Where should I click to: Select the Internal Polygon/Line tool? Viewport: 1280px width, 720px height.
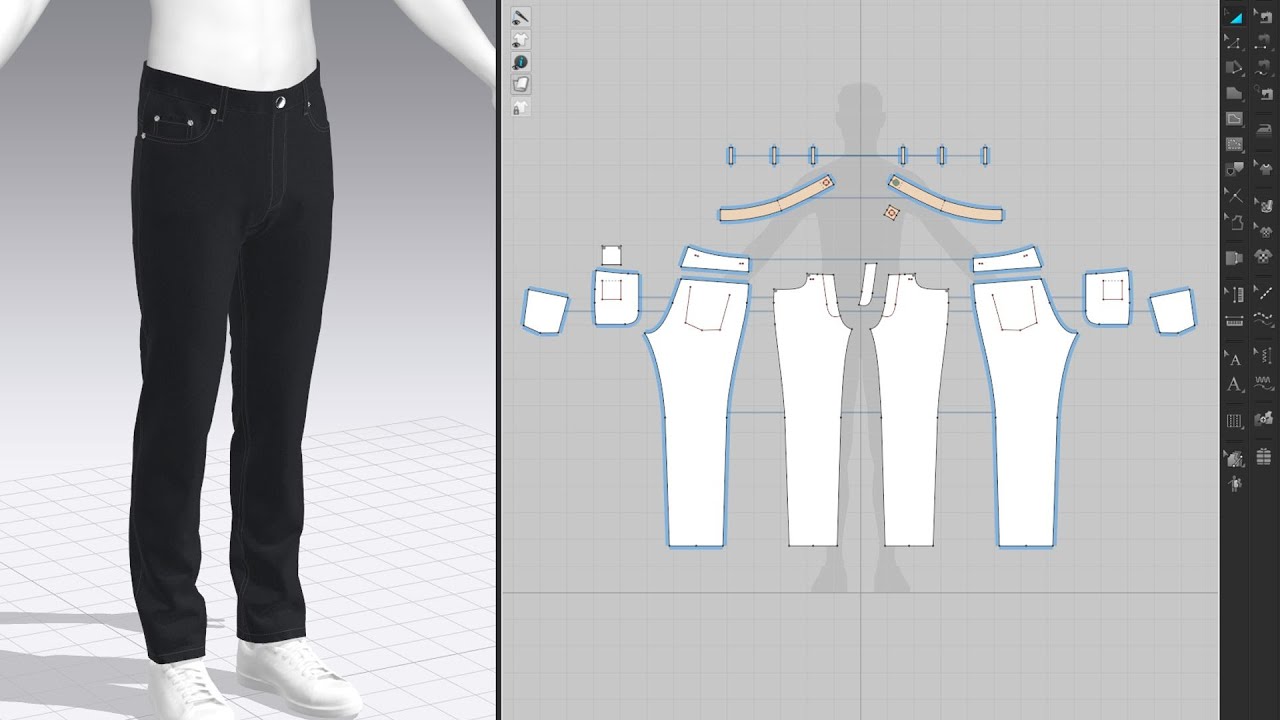click(x=1235, y=118)
